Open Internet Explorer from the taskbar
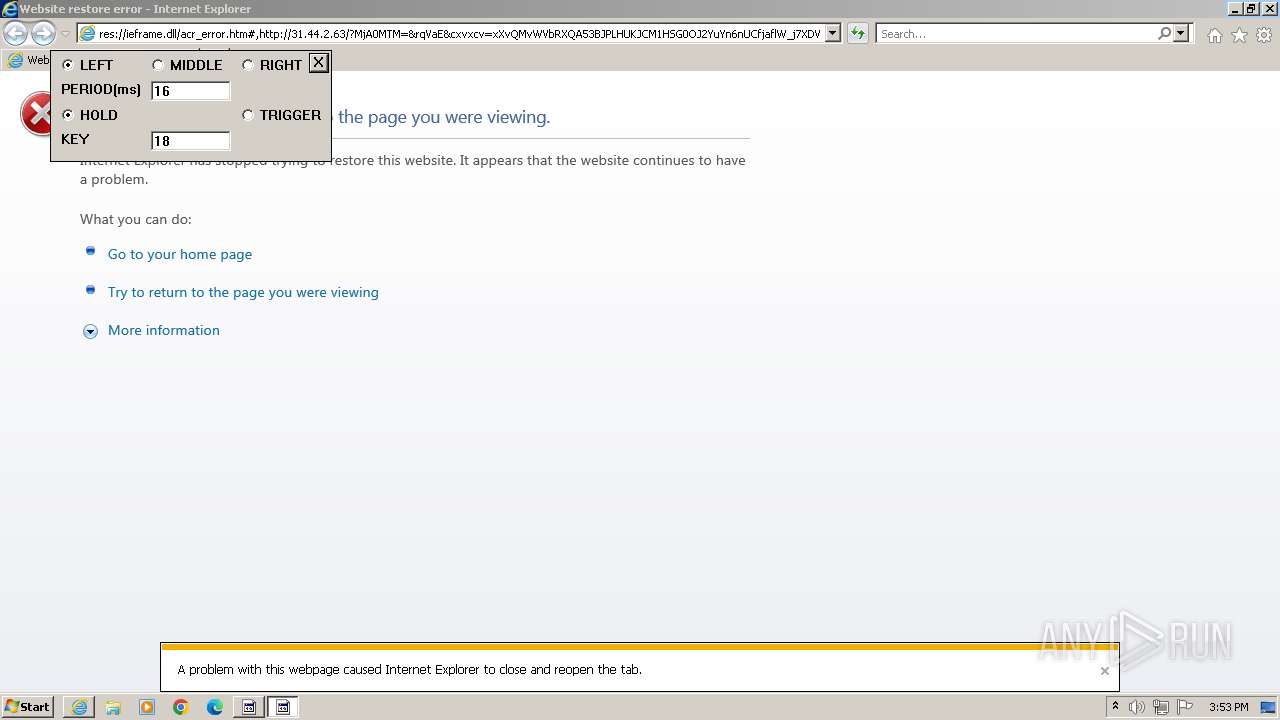 pyautogui.click(x=79, y=707)
